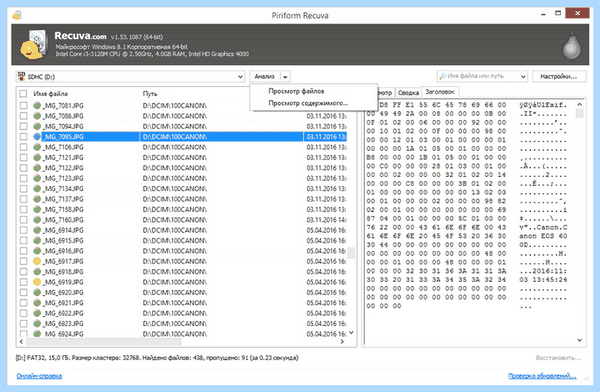The height and width of the screenshot is (392, 600).
Task: Click the file list scroll-right arrow
Action: click(342, 341)
